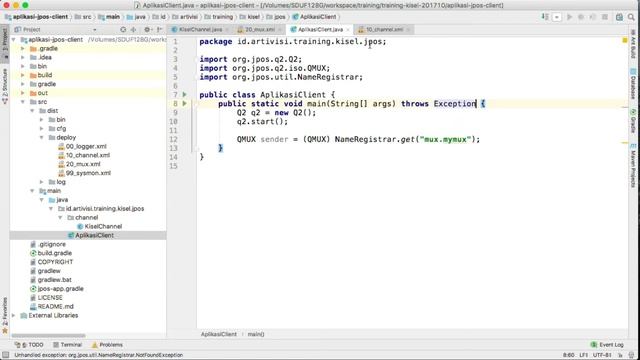Close the AplikasiClient.java tab
640x360 pixels.
coord(348,30)
